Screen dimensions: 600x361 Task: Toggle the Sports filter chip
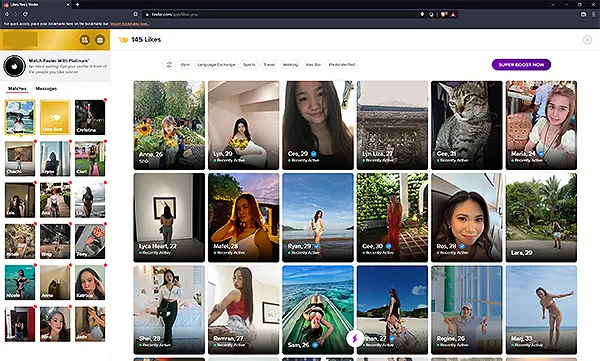[249, 65]
